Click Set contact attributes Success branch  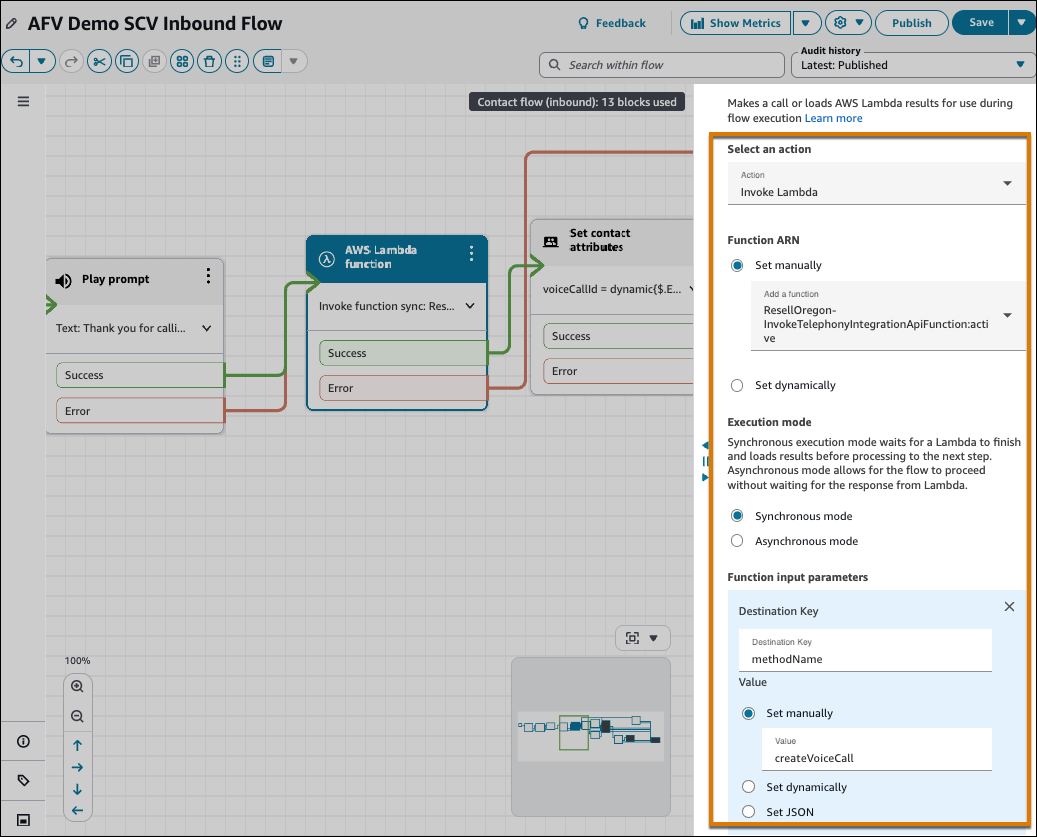[618, 336]
